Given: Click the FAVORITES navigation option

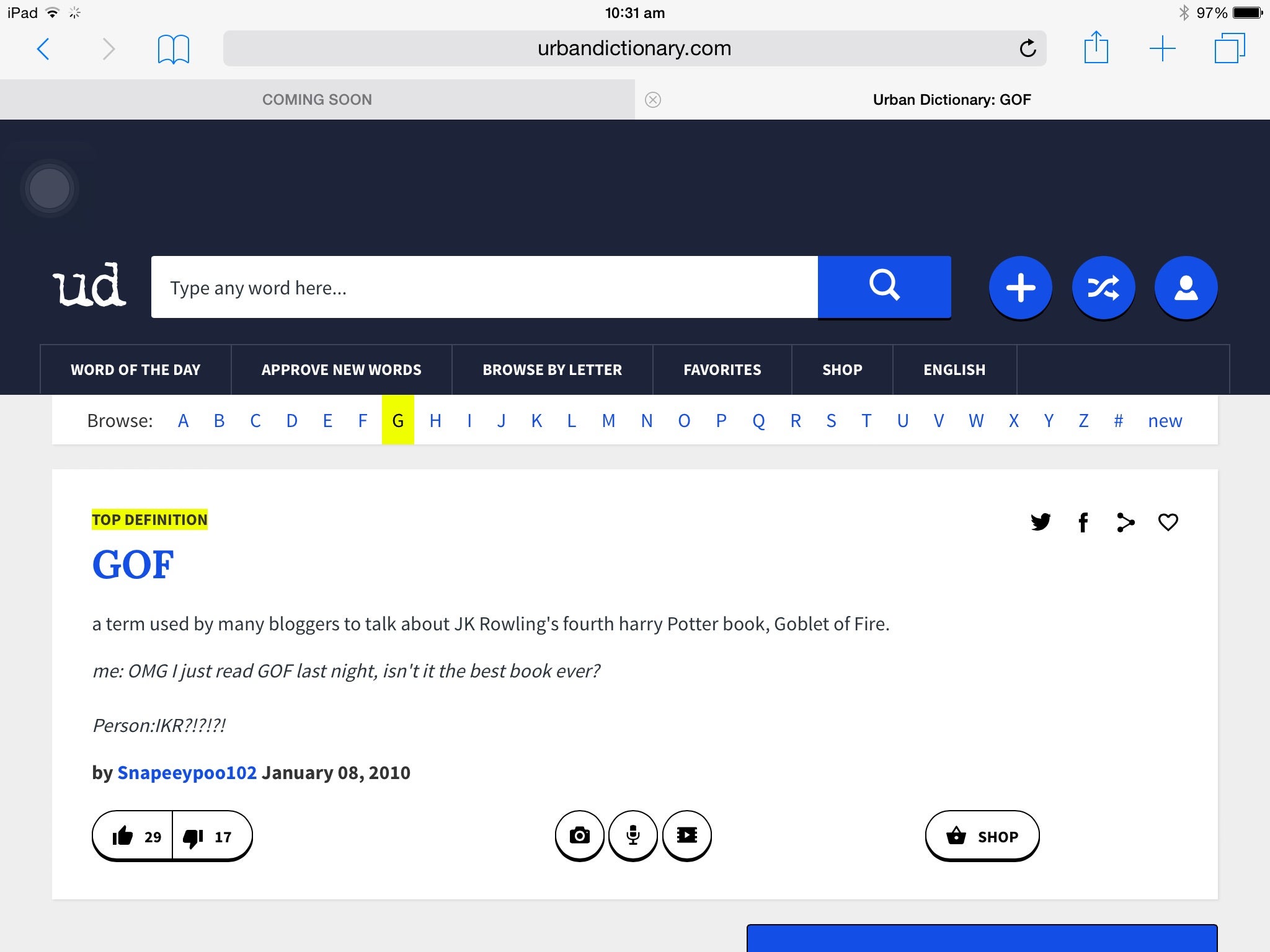Looking at the screenshot, I should click(x=721, y=370).
